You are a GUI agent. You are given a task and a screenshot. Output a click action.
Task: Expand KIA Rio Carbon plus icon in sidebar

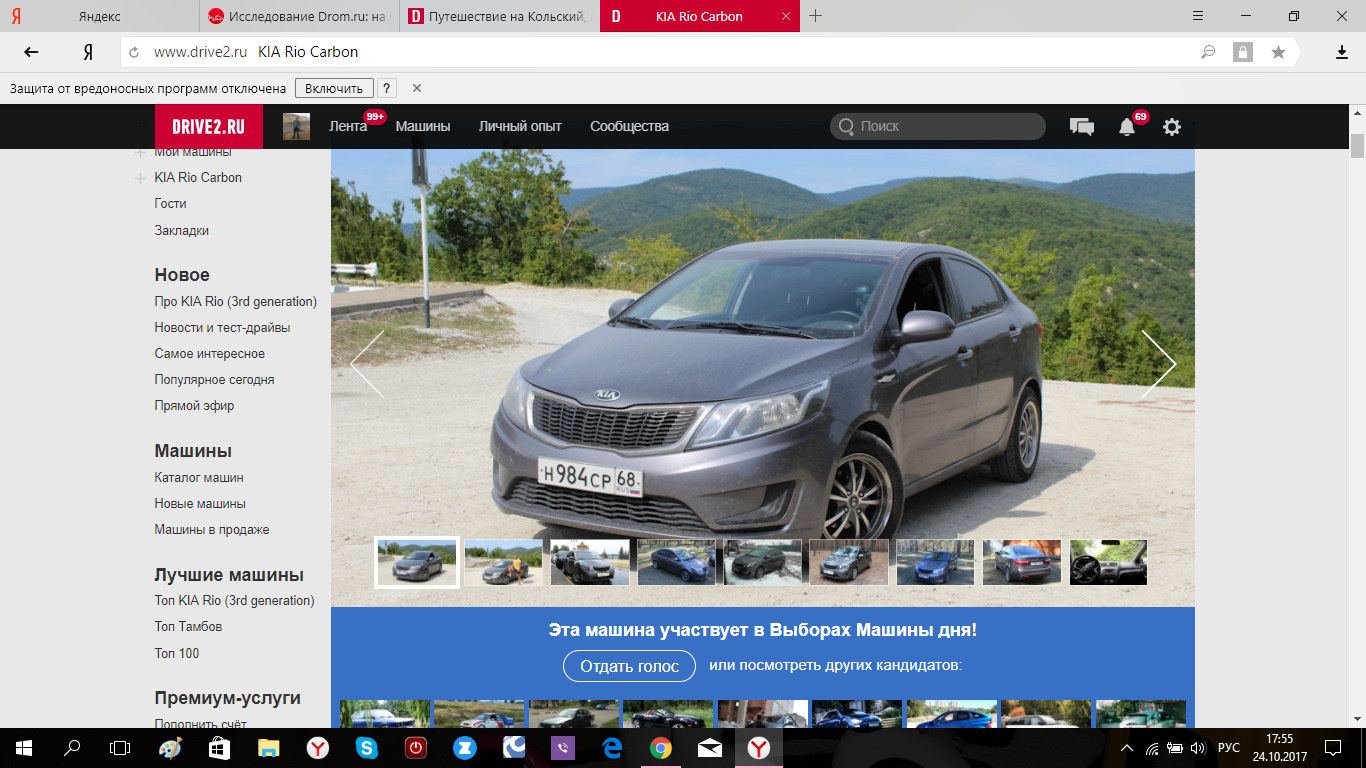tap(140, 178)
